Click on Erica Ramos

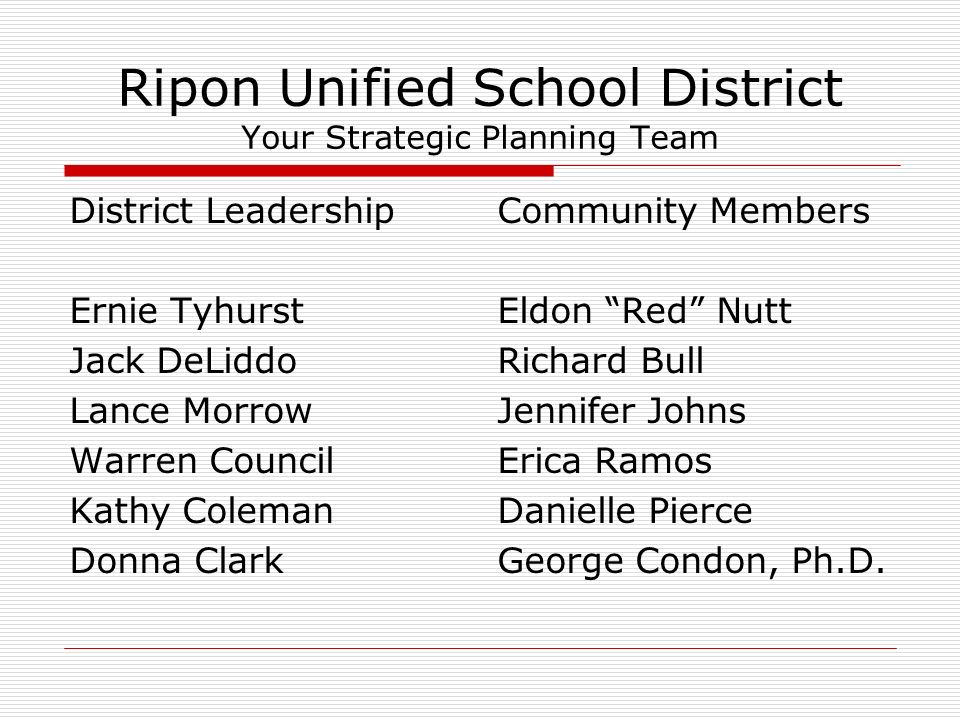click(x=605, y=460)
